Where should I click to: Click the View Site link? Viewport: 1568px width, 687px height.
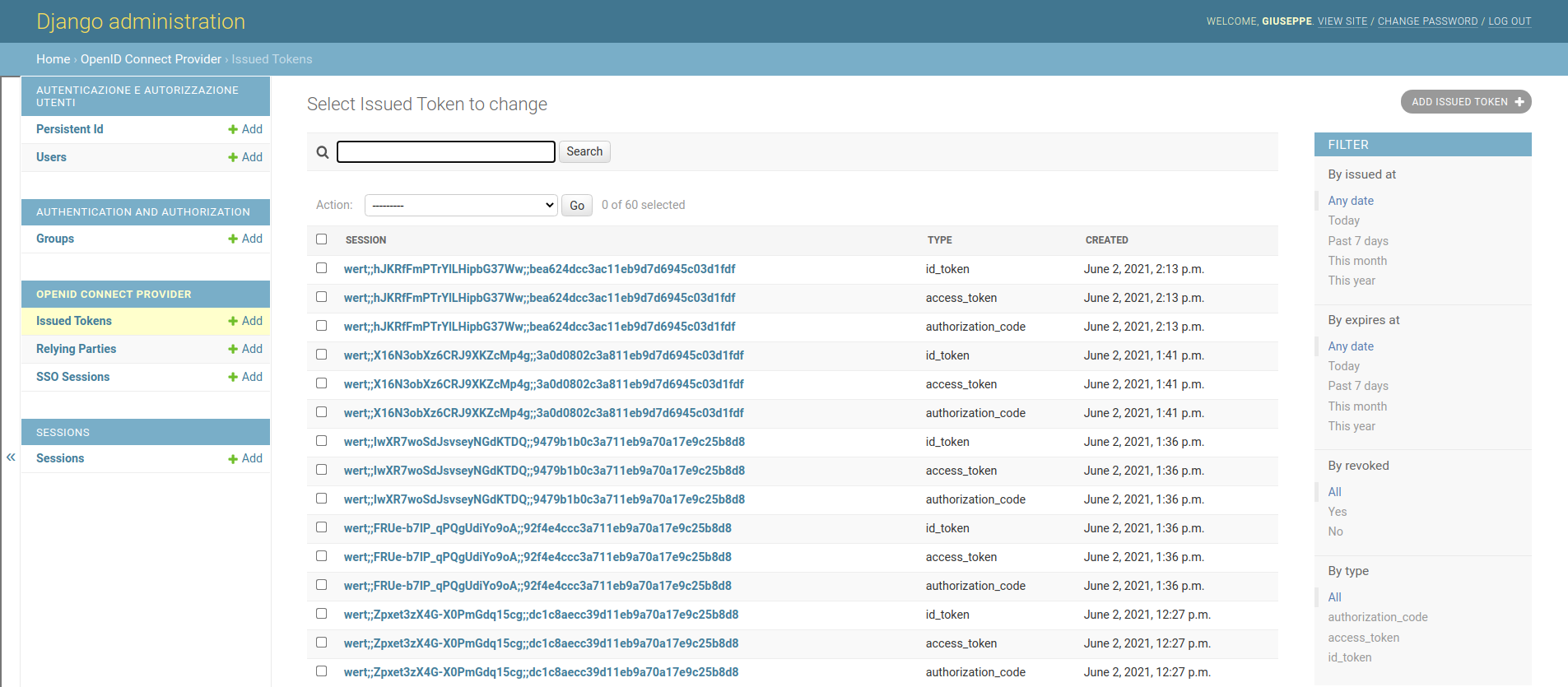pos(1342,21)
